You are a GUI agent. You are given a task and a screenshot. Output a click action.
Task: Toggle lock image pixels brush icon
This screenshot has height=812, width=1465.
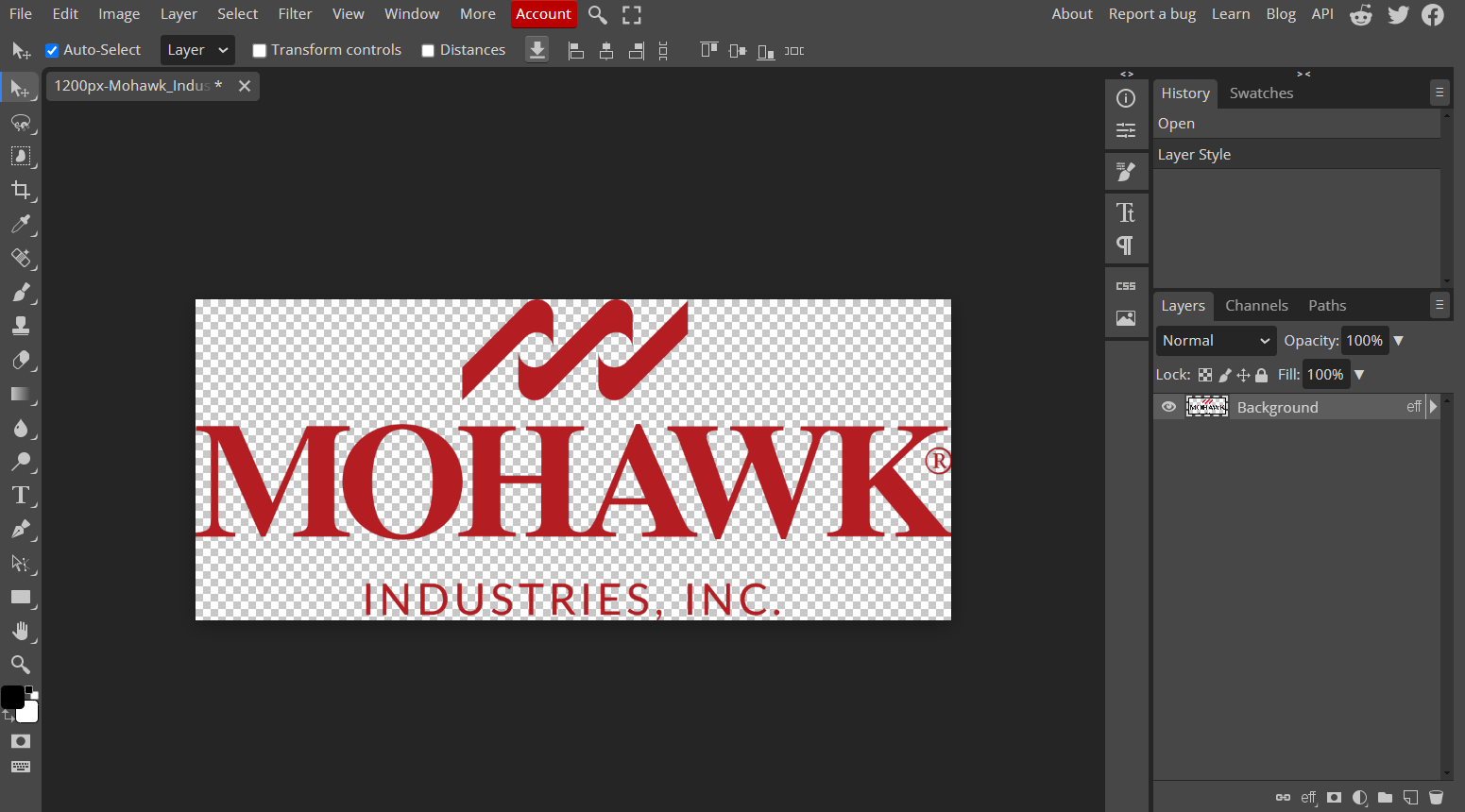click(x=1225, y=375)
